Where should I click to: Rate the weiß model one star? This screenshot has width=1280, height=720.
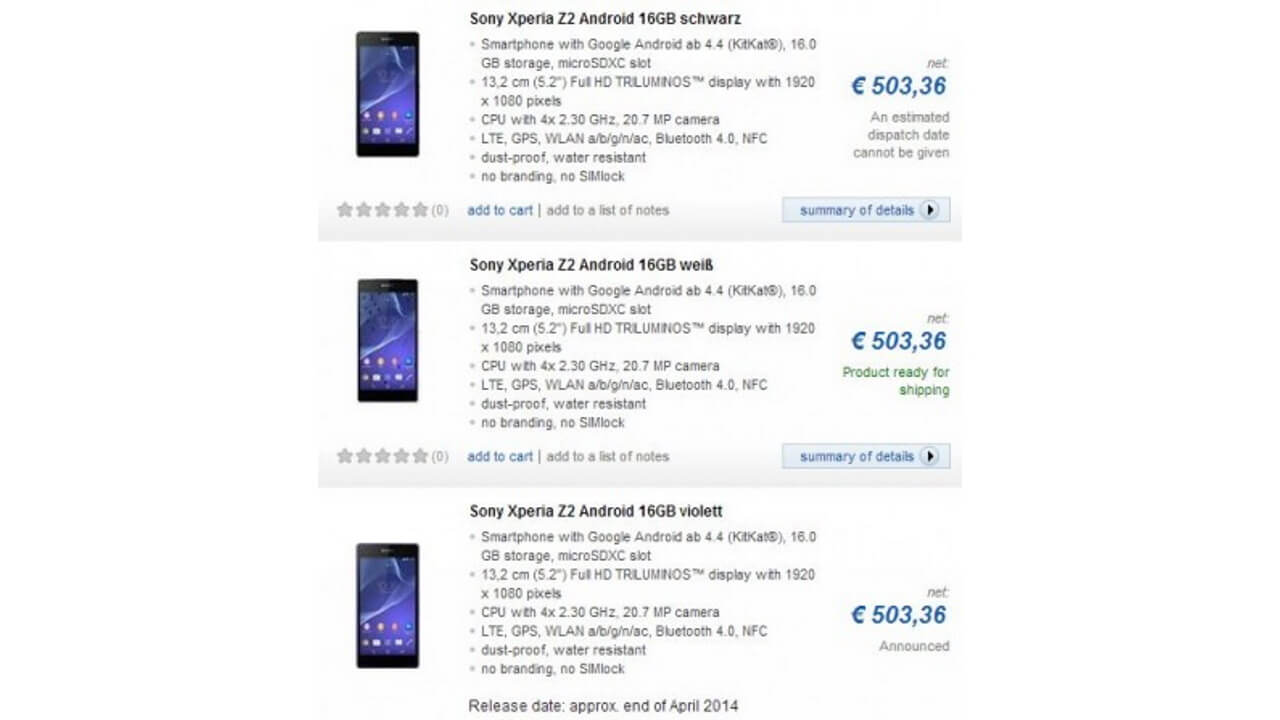pos(344,455)
